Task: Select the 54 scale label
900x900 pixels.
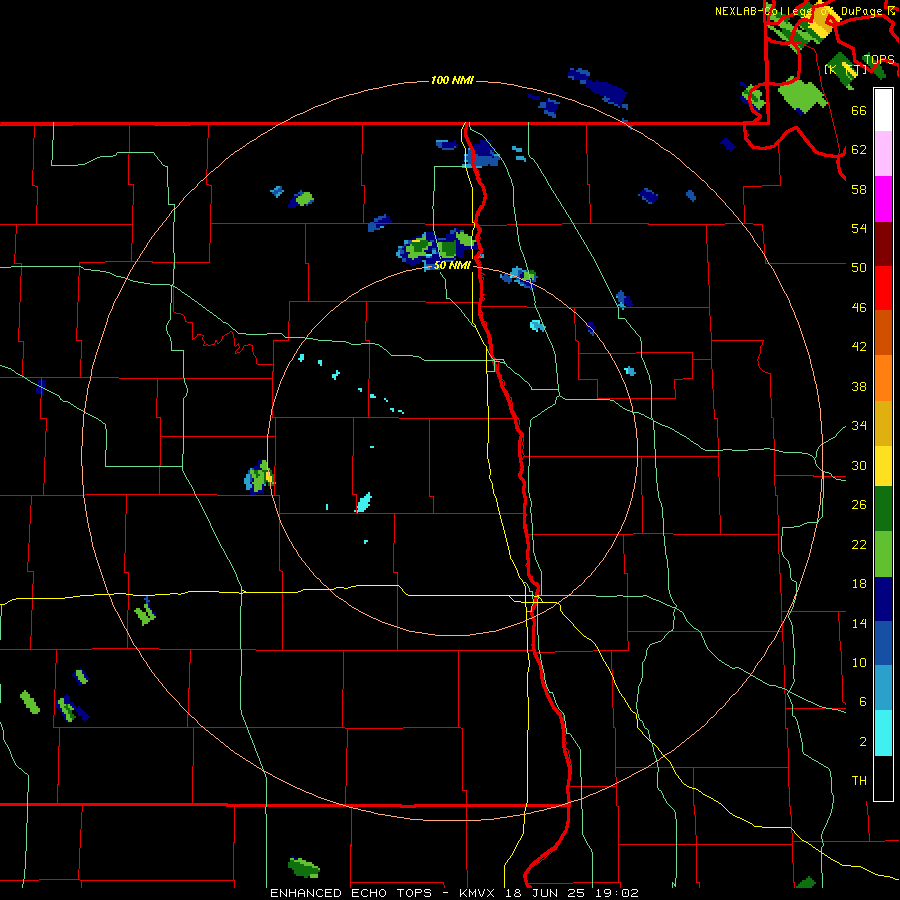Action: coord(859,228)
